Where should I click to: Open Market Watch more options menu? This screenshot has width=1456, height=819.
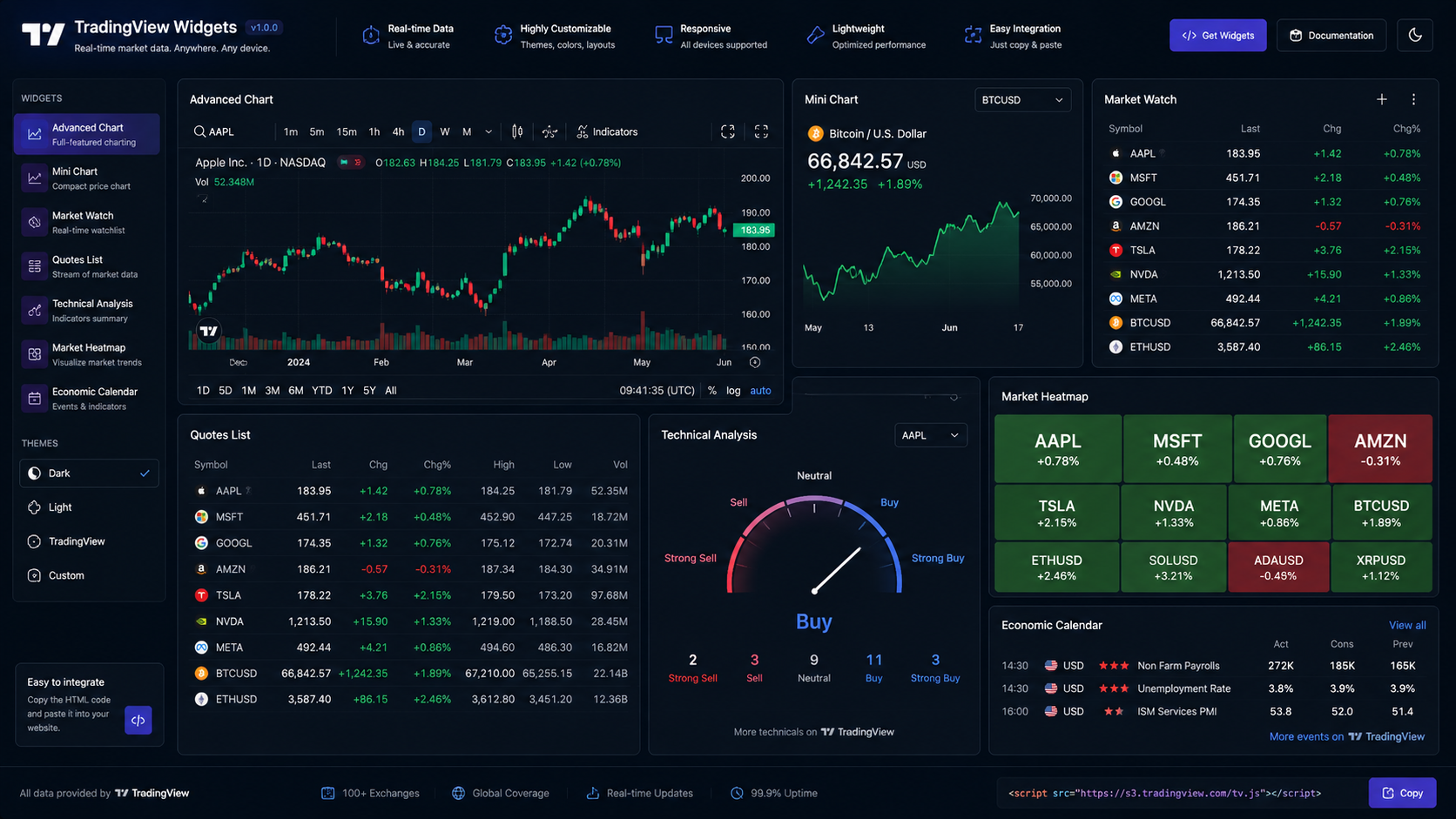[1413, 99]
